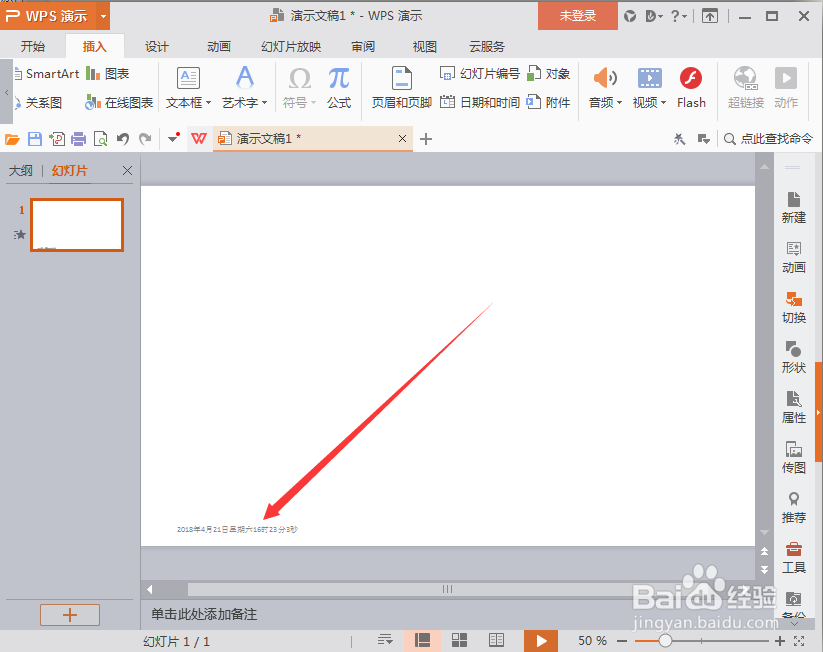Insert an attachment (附件)

(548, 102)
